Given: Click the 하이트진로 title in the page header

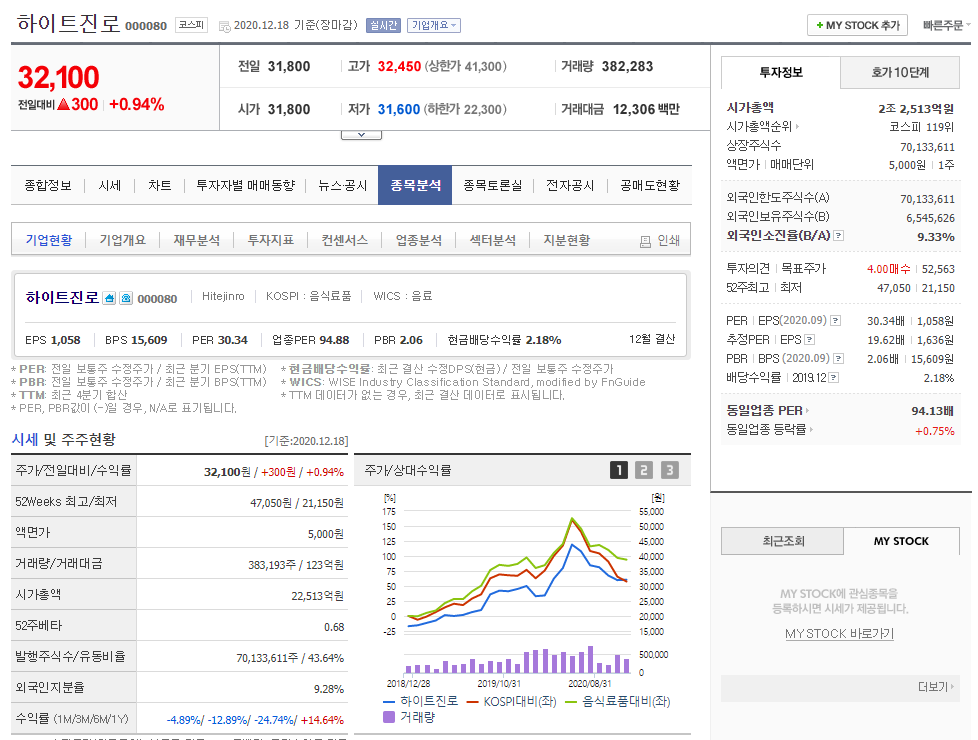Looking at the screenshot, I should coord(68,24).
